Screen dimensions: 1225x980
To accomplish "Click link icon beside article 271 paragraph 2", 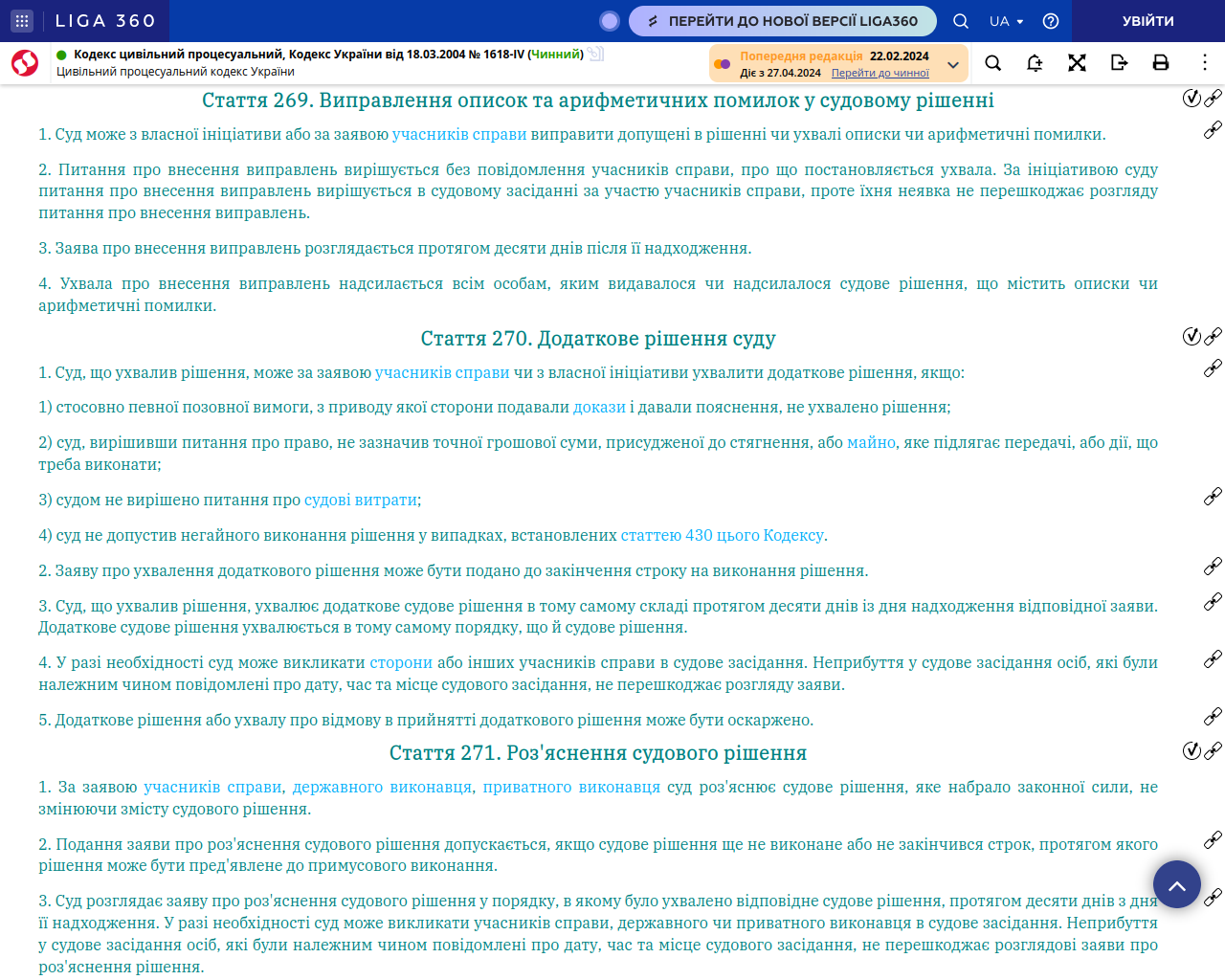I will point(1213,839).
